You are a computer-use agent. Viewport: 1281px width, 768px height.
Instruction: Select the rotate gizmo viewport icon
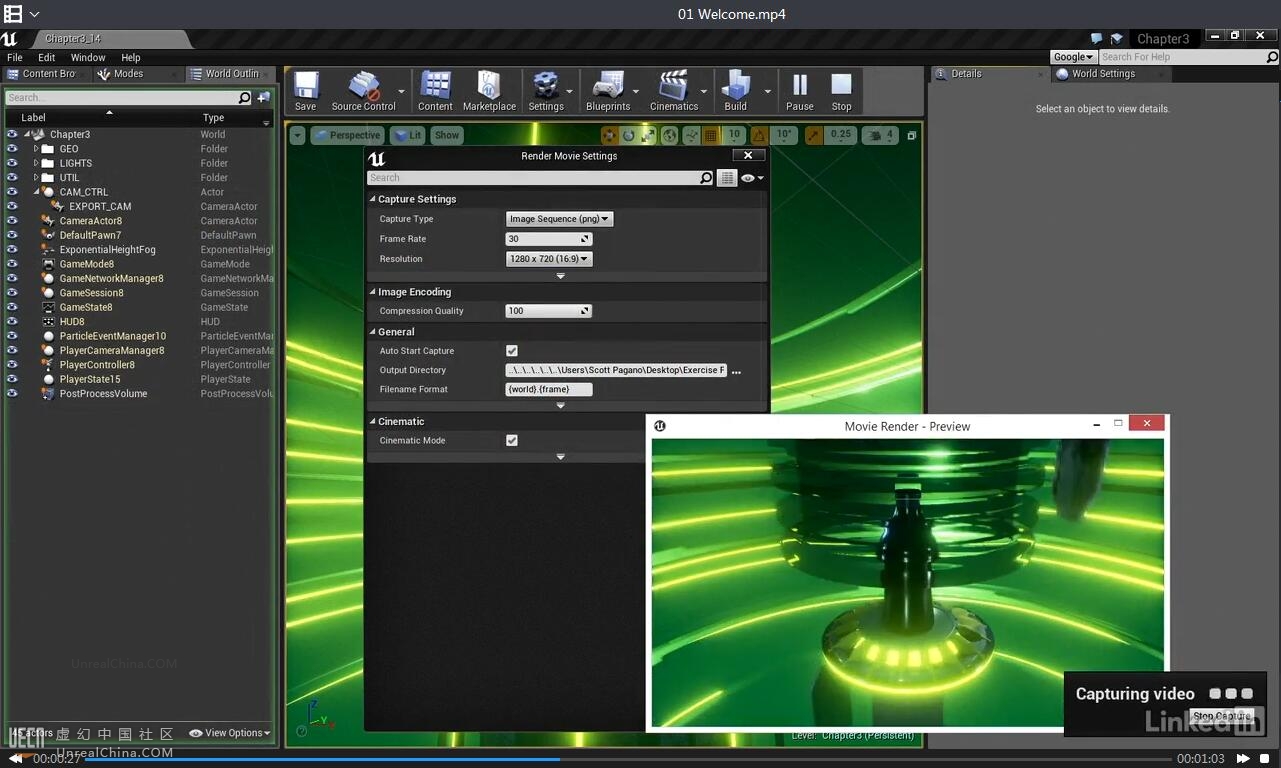(x=628, y=135)
